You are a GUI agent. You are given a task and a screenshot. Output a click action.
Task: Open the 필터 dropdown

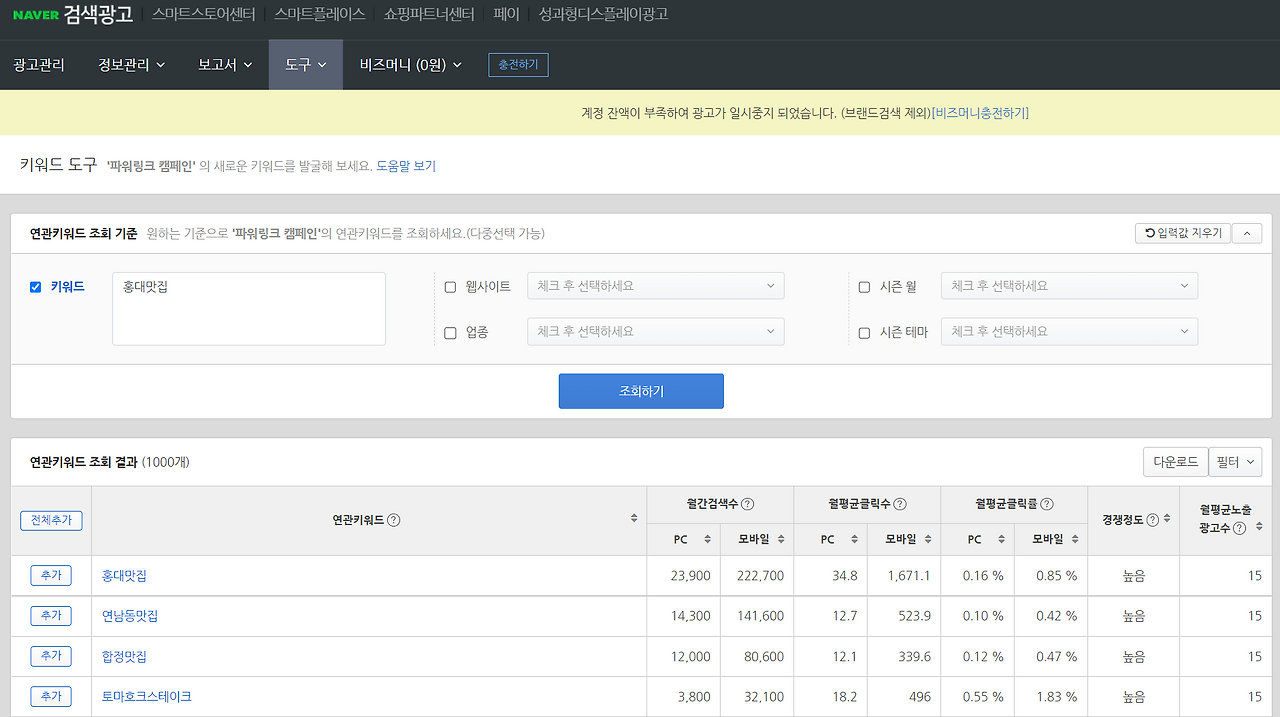(x=1236, y=462)
